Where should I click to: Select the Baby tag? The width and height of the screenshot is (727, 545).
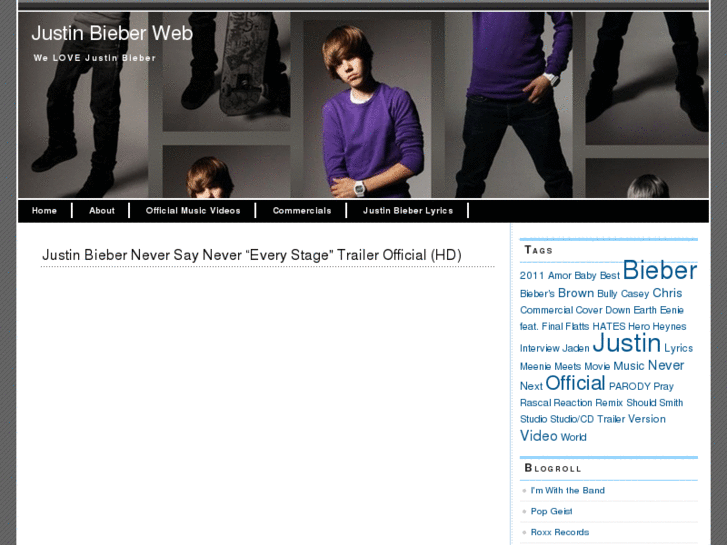[585, 276]
